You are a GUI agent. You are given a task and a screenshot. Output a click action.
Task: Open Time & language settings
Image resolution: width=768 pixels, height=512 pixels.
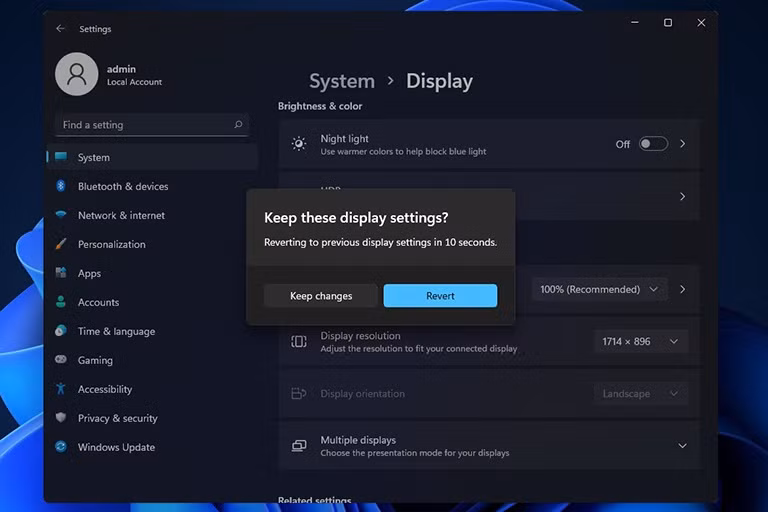pos(152,331)
